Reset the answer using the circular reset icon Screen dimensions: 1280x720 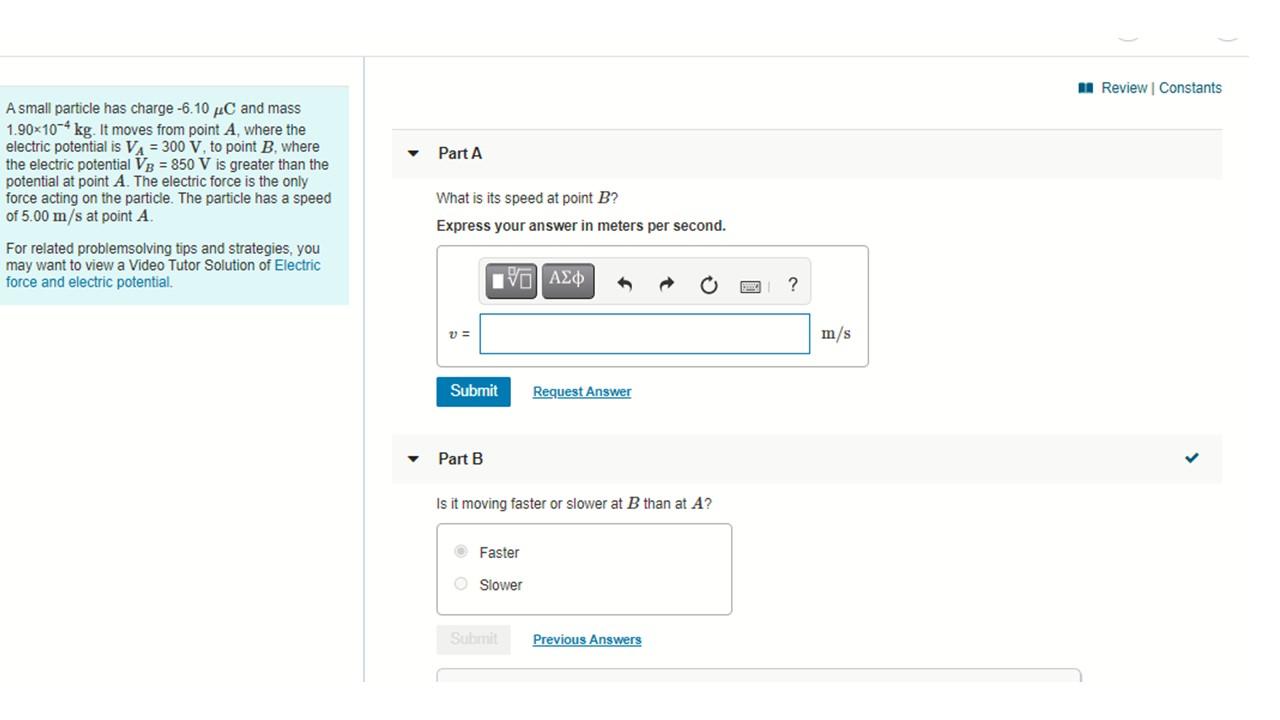pyautogui.click(x=709, y=284)
